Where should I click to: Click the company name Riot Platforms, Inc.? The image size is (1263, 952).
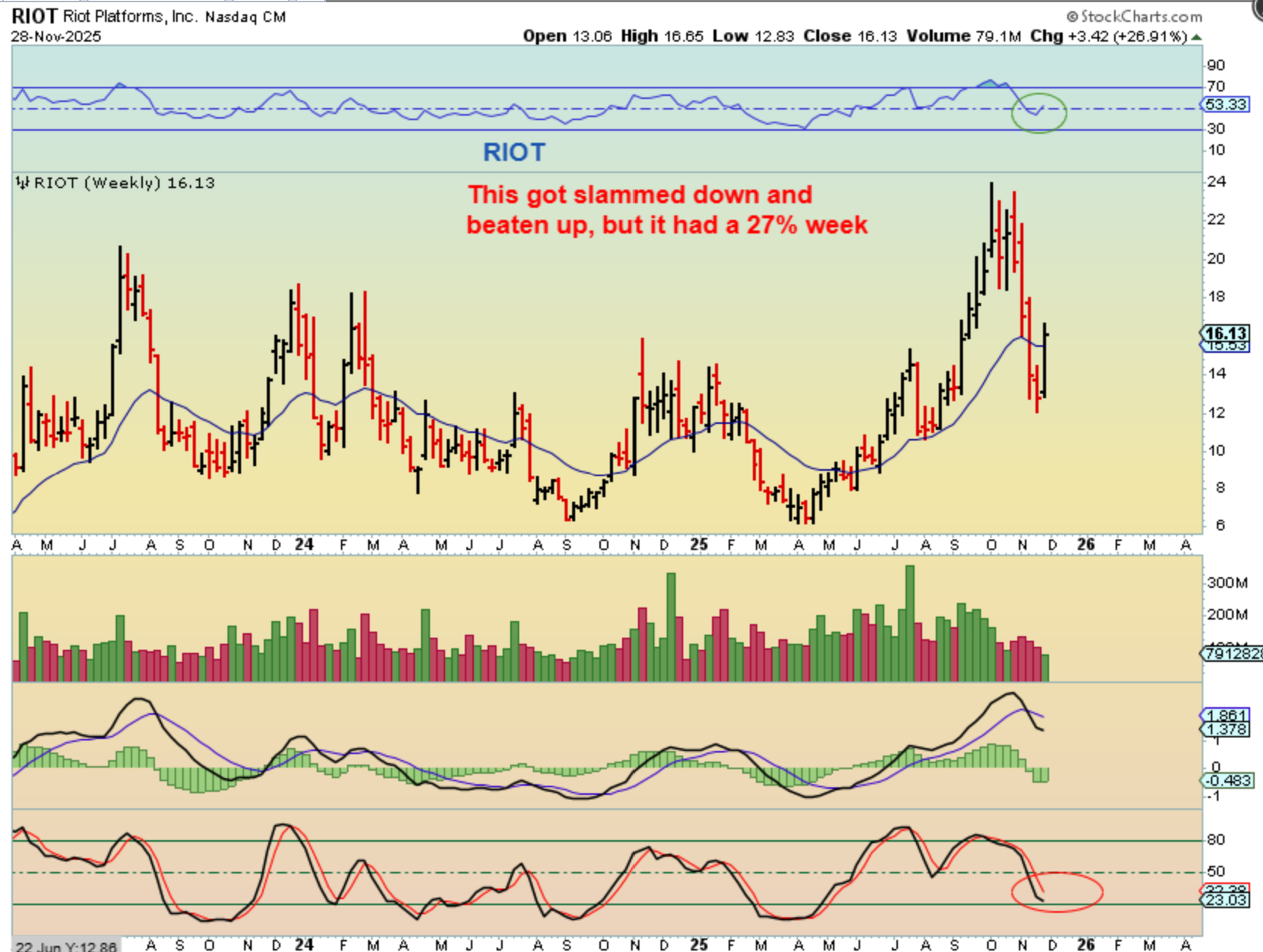[130, 17]
